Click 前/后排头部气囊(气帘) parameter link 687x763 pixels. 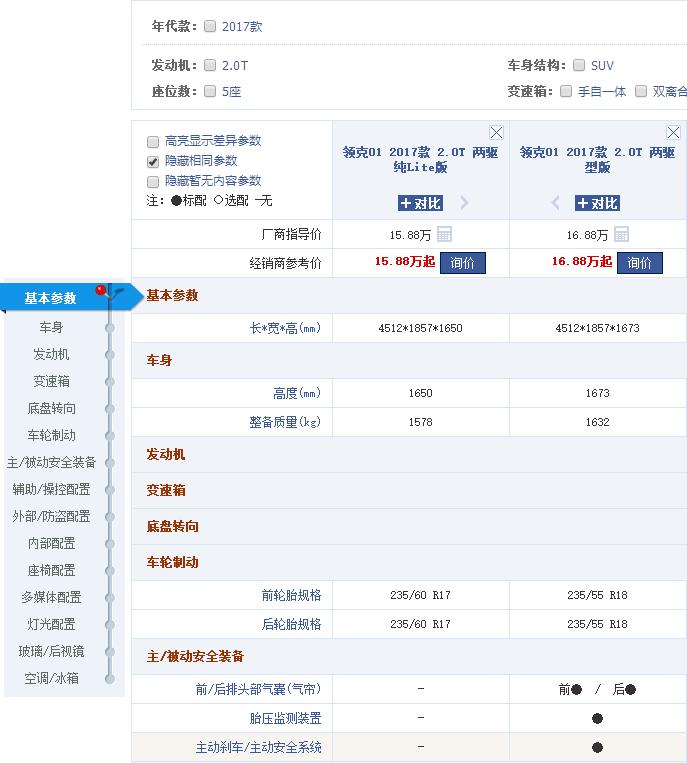click(258, 689)
